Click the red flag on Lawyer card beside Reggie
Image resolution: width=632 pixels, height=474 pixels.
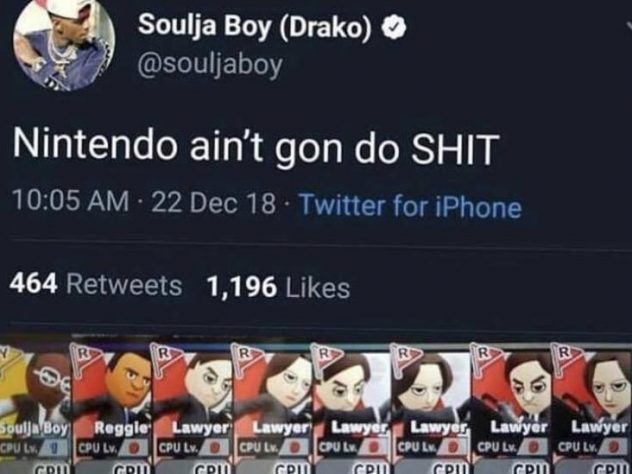point(166,358)
